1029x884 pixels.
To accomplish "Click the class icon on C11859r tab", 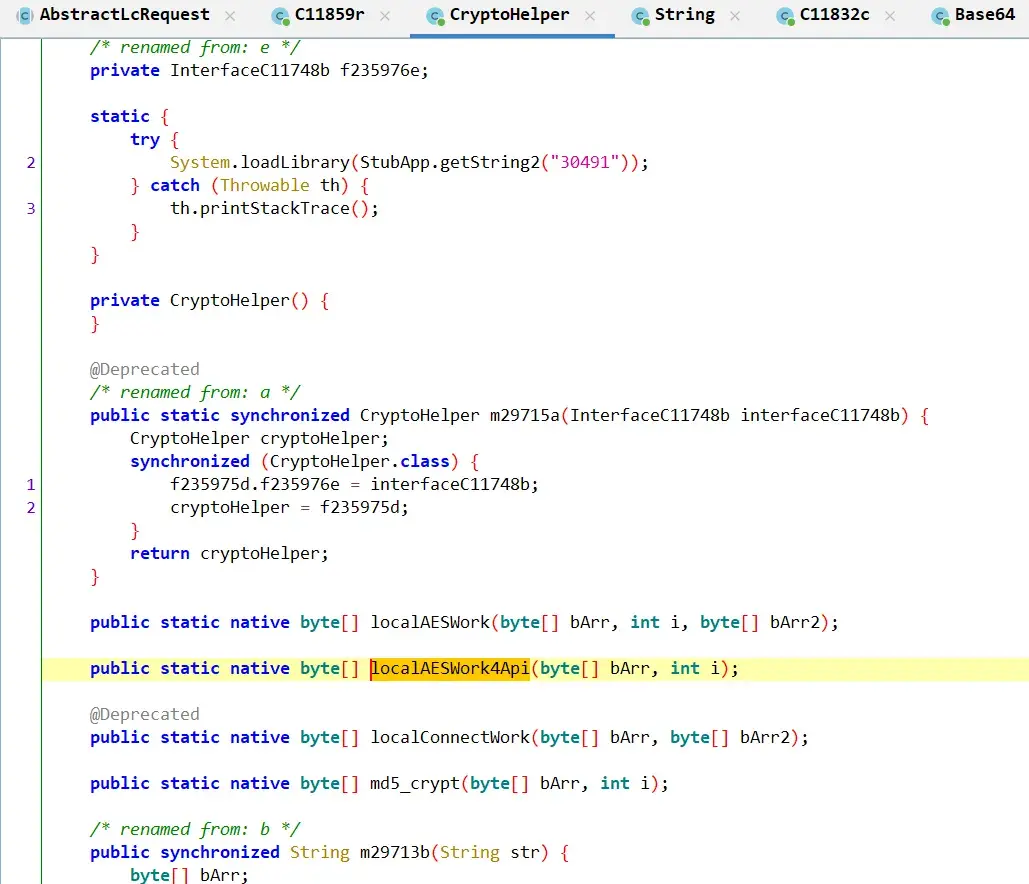I will (x=280, y=16).
